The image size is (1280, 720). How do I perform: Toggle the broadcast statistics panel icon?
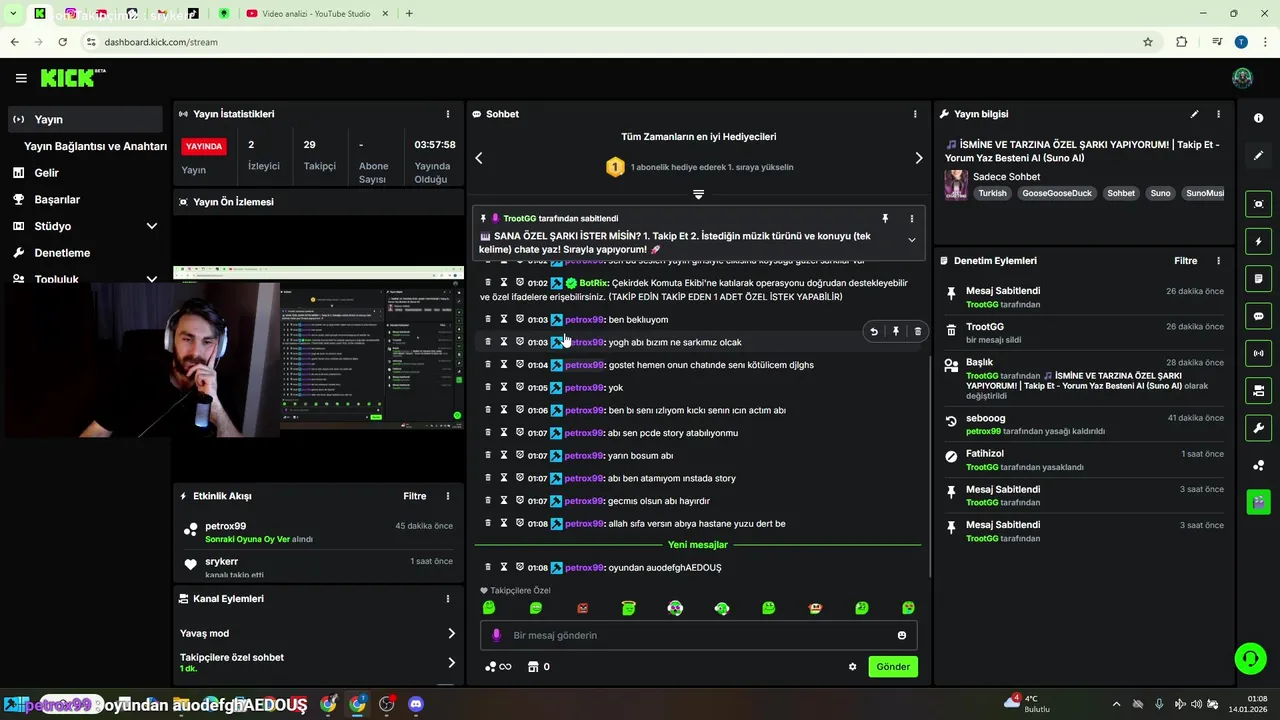1258,353
